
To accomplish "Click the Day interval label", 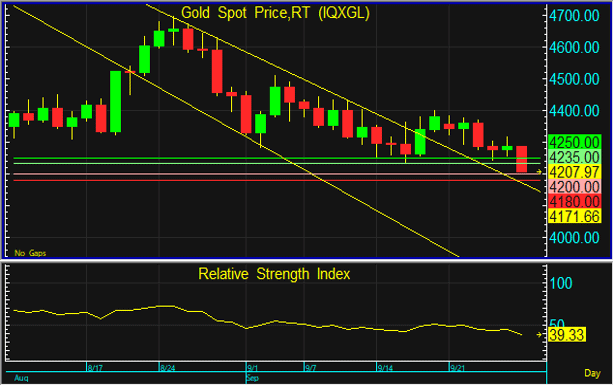I will 592,373.
